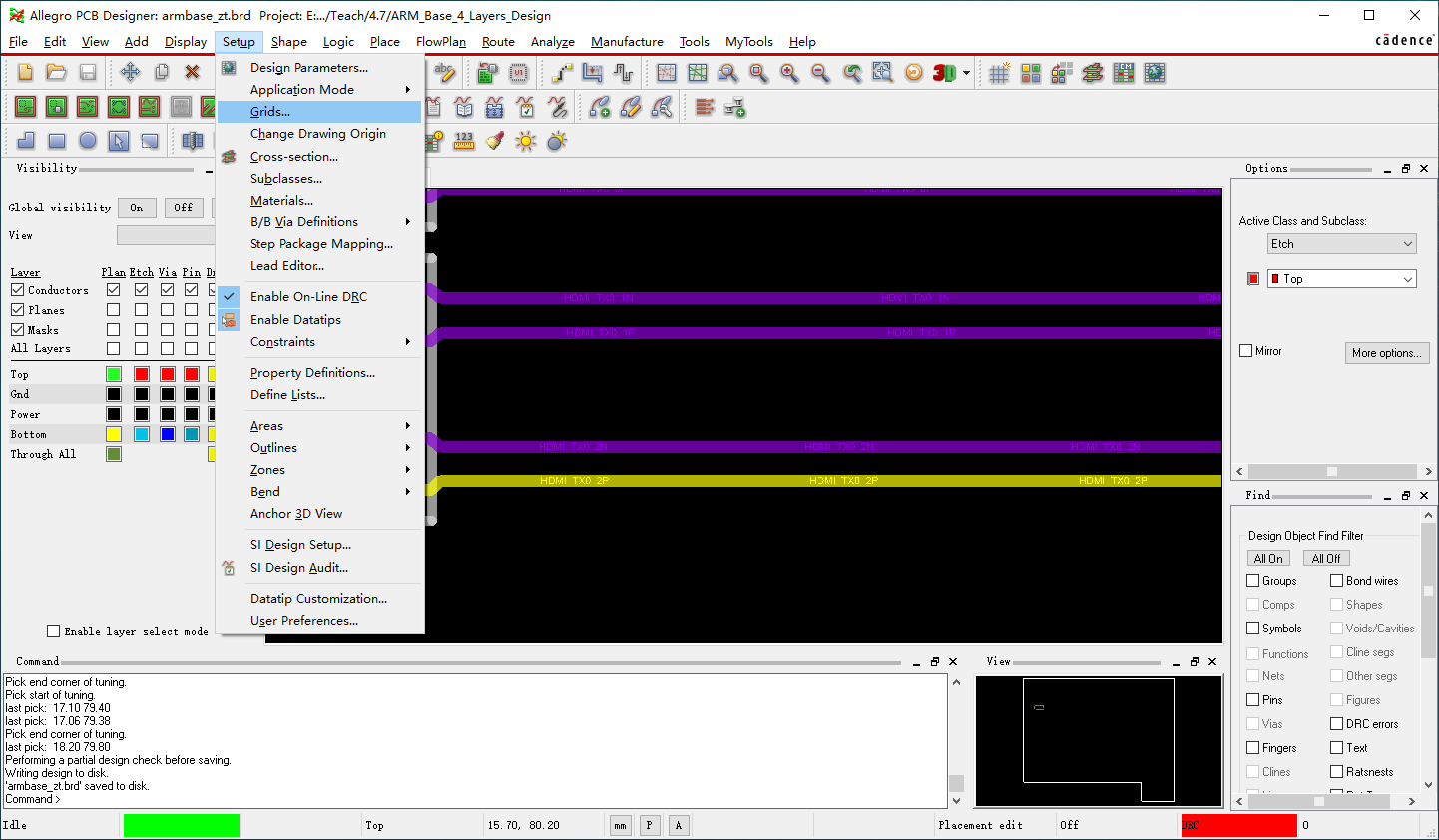
Task: Click the New file icon
Action: [x=26, y=72]
